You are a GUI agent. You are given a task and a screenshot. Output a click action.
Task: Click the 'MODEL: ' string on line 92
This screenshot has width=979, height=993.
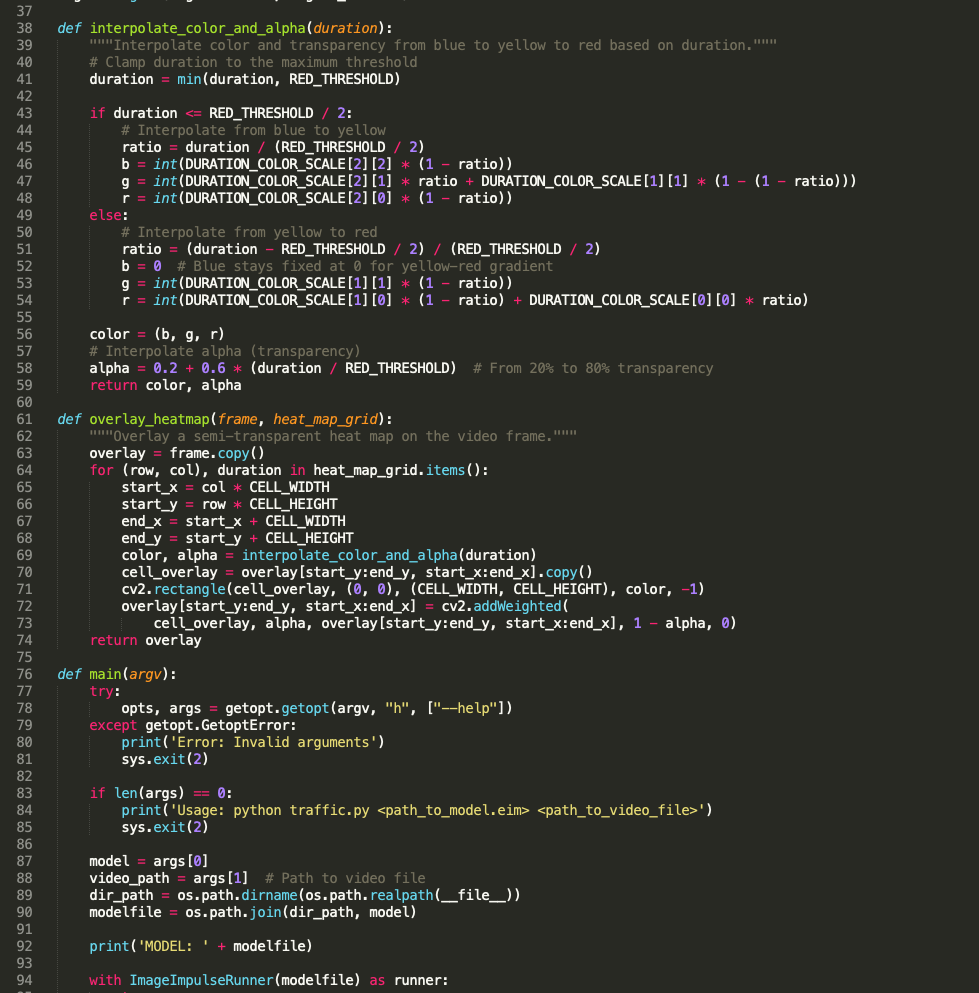tap(174, 947)
